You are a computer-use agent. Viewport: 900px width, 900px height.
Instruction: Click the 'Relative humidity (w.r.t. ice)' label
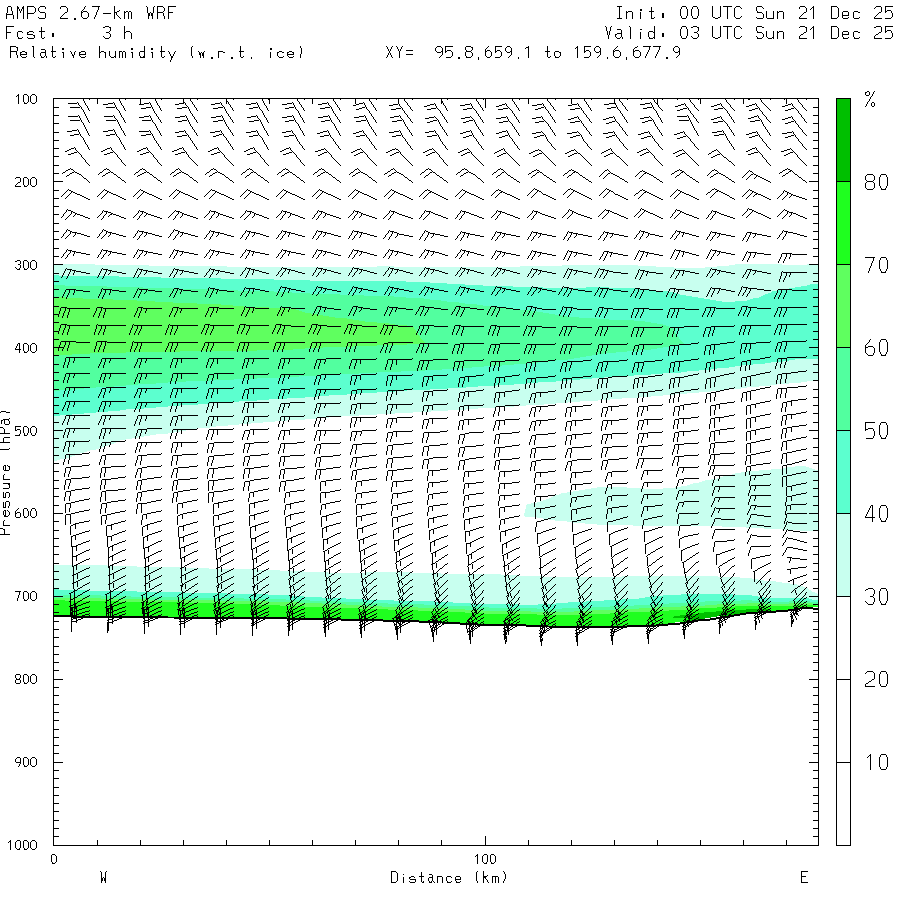click(156, 52)
